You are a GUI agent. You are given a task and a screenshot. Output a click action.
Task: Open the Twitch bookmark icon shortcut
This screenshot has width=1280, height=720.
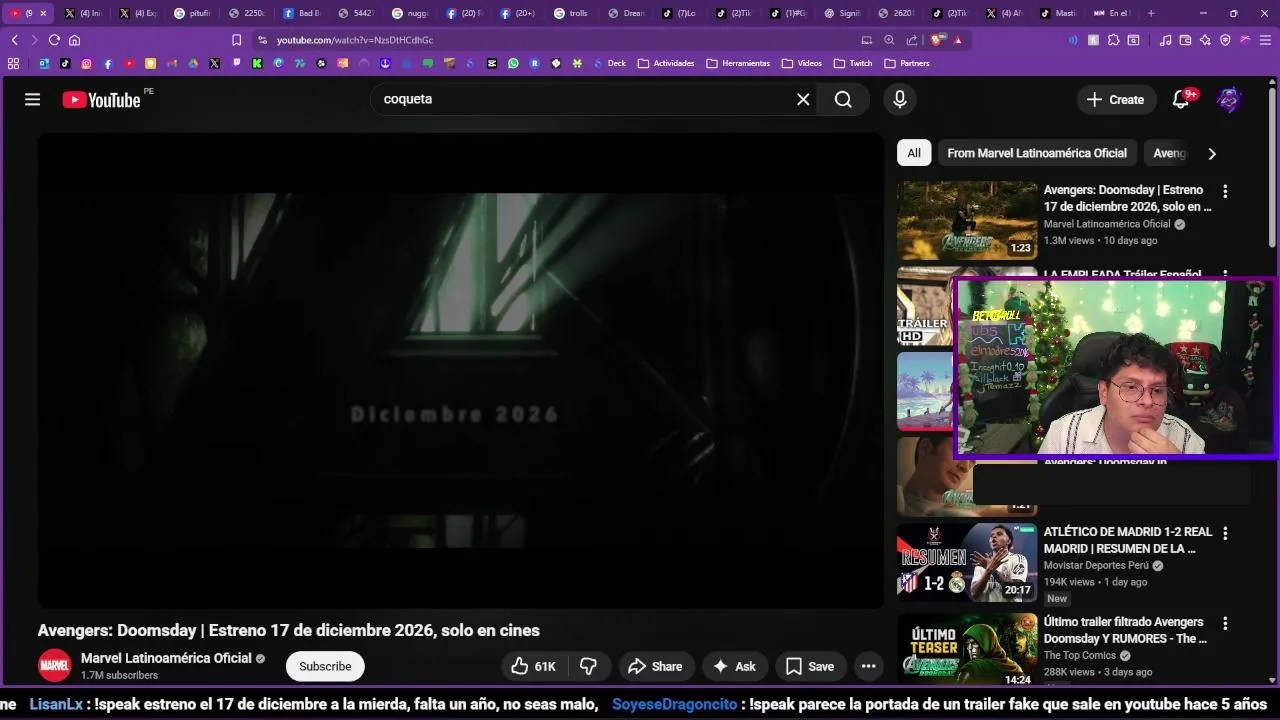tap(236, 63)
